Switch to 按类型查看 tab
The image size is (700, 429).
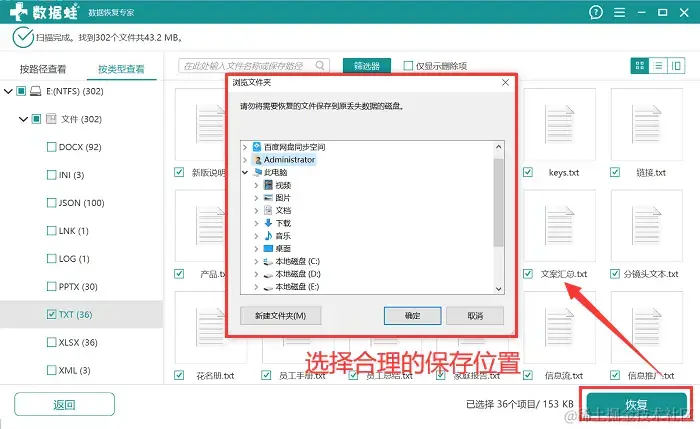click(x=121, y=69)
